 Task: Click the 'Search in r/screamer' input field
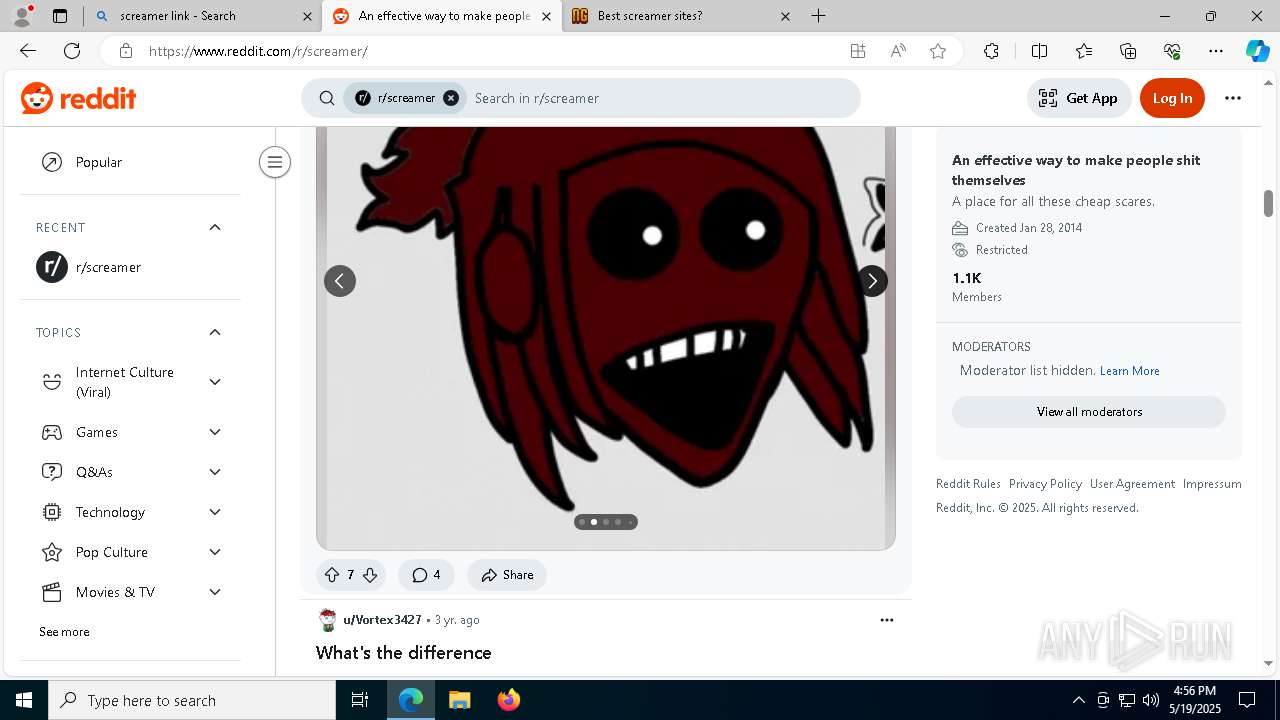click(660, 98)
